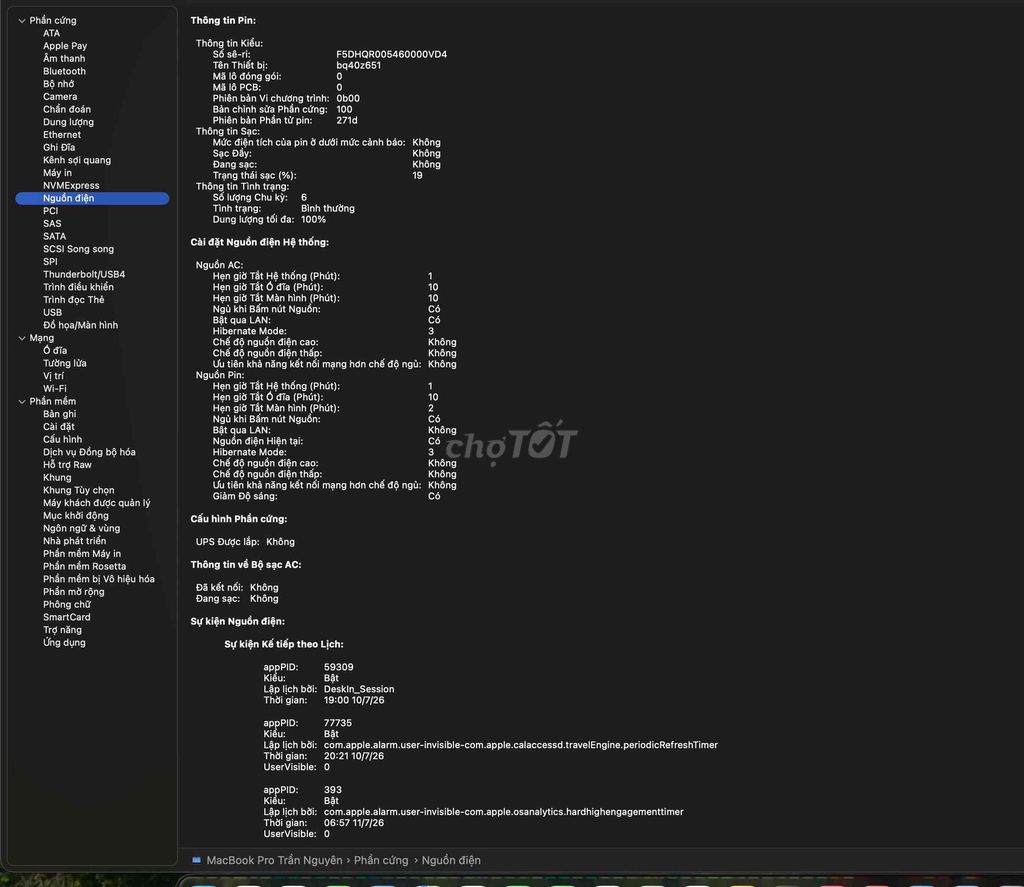Viewport: 1024px width, 887px height.
Task: Collapse the Mạng section chevron
Action: click(x=22, y=338)
